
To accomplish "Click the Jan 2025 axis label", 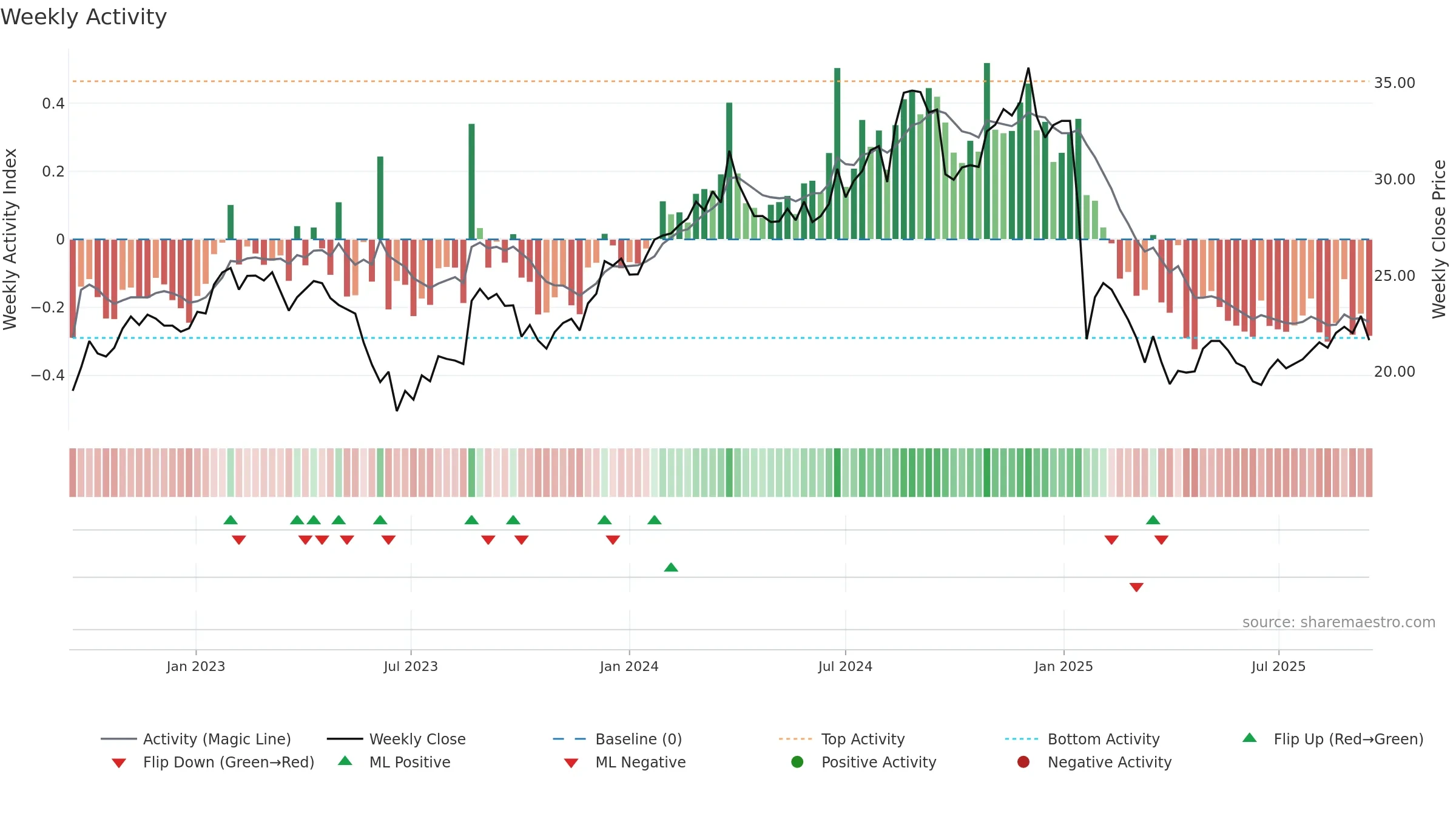I will click(1063, 666).
